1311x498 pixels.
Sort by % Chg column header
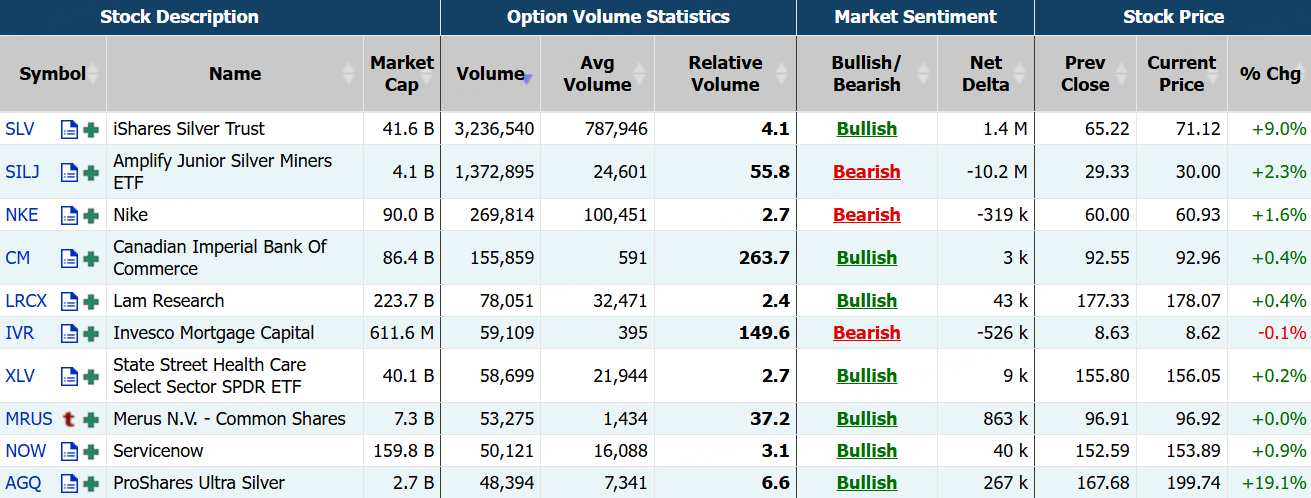coord(1270,74)
